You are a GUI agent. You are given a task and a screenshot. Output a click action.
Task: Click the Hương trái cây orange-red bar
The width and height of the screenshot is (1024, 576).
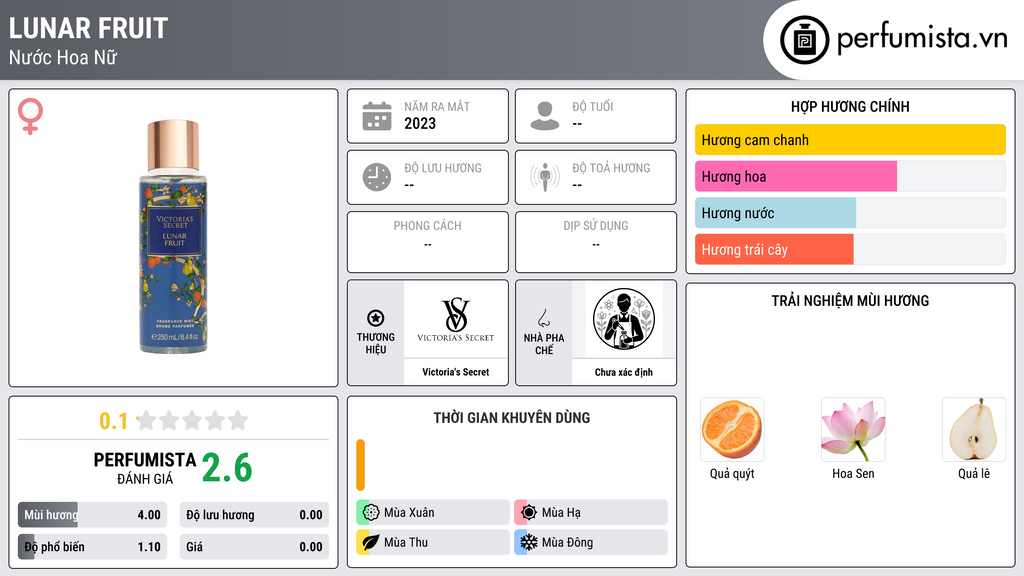(774, 249)
